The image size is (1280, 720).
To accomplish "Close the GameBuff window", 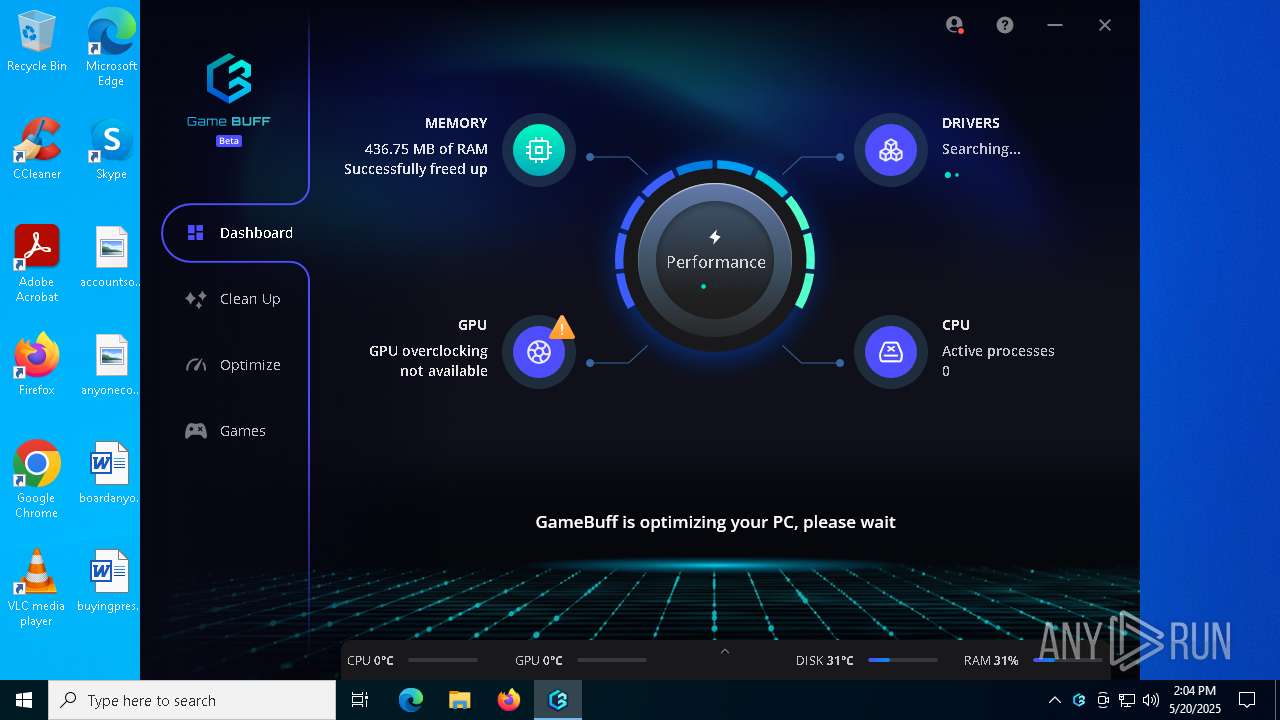I will pos(1105,25).
